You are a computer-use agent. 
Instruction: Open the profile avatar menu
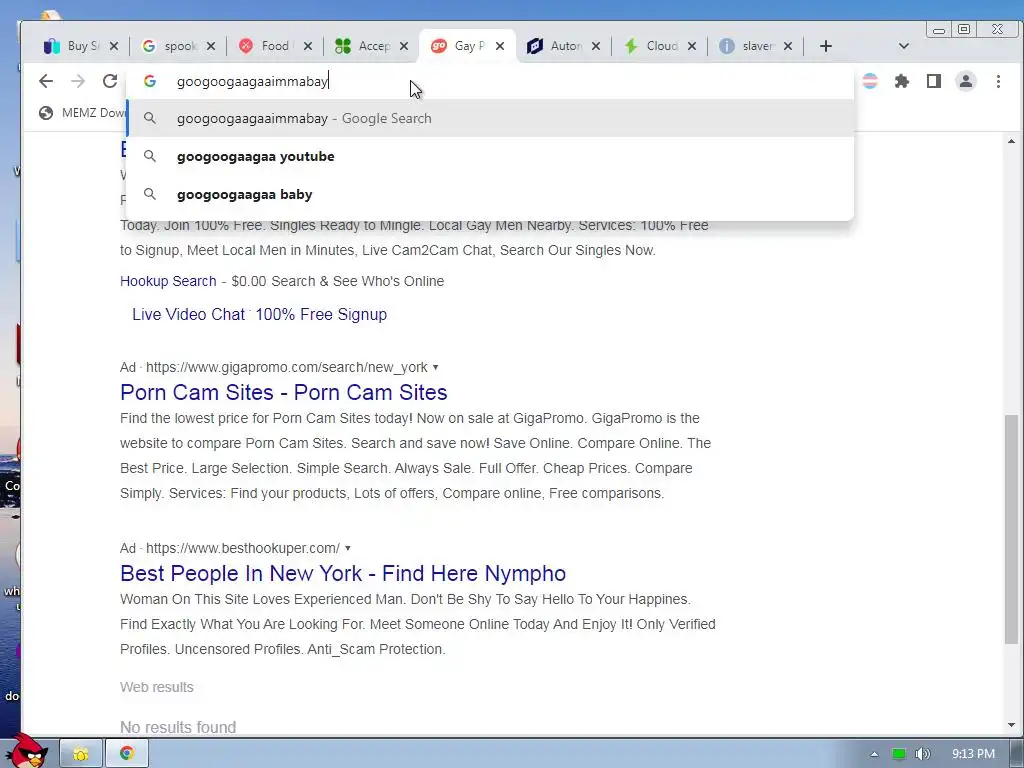(966, 81)
